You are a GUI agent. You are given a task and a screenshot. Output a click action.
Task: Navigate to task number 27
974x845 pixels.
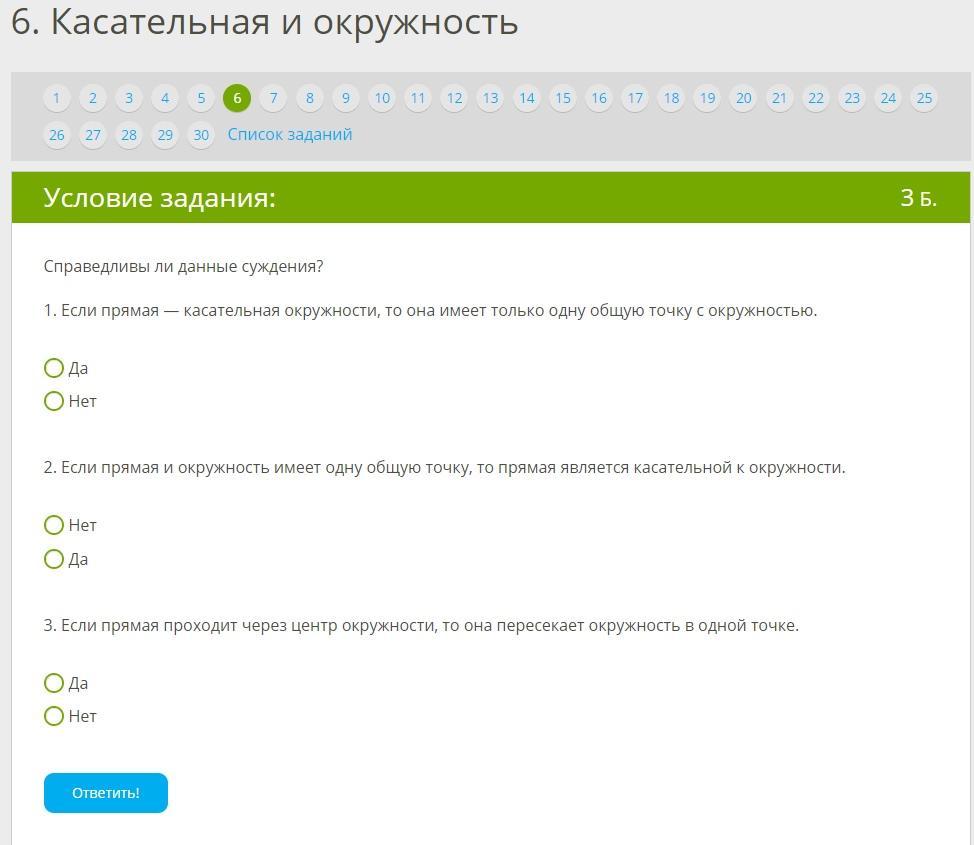93,135
